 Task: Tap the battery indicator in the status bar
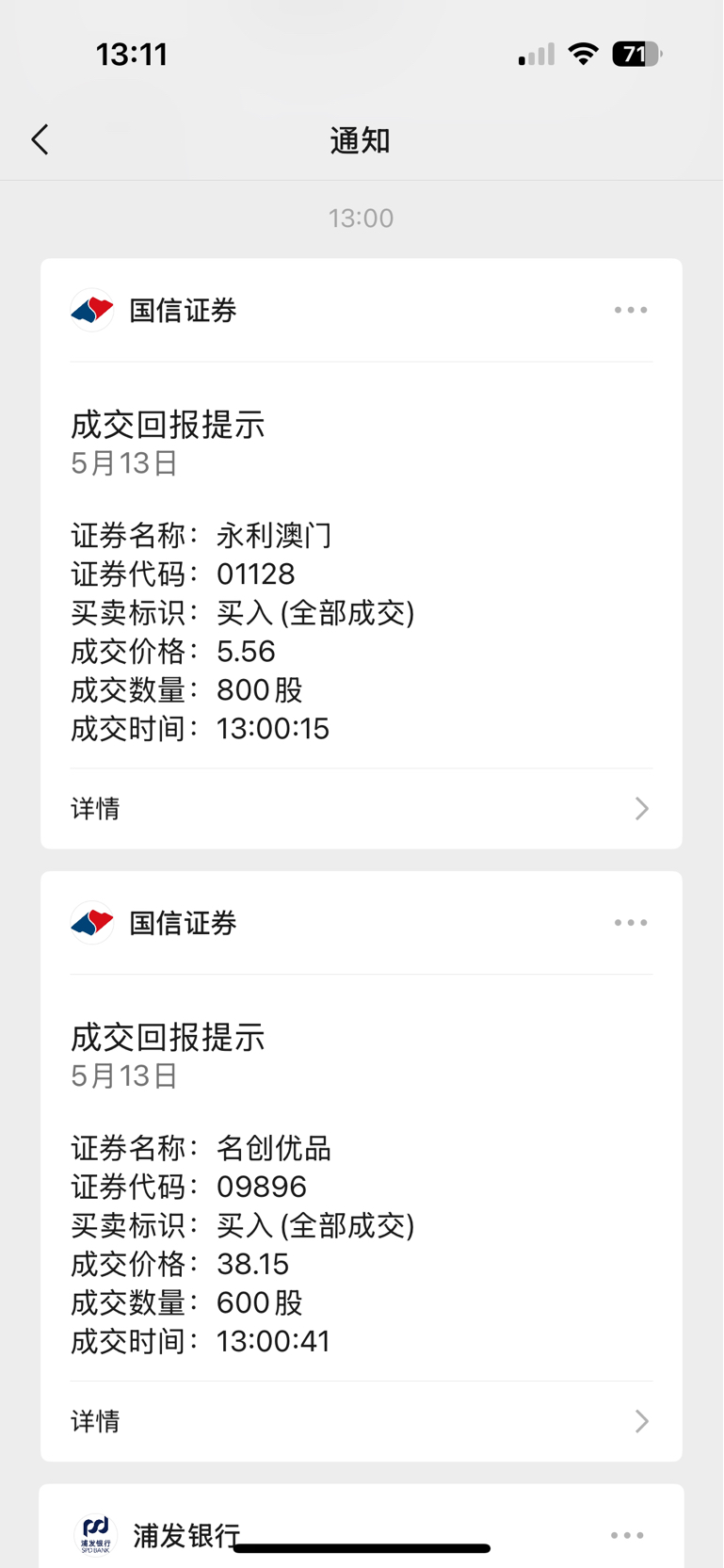(637, 55)
